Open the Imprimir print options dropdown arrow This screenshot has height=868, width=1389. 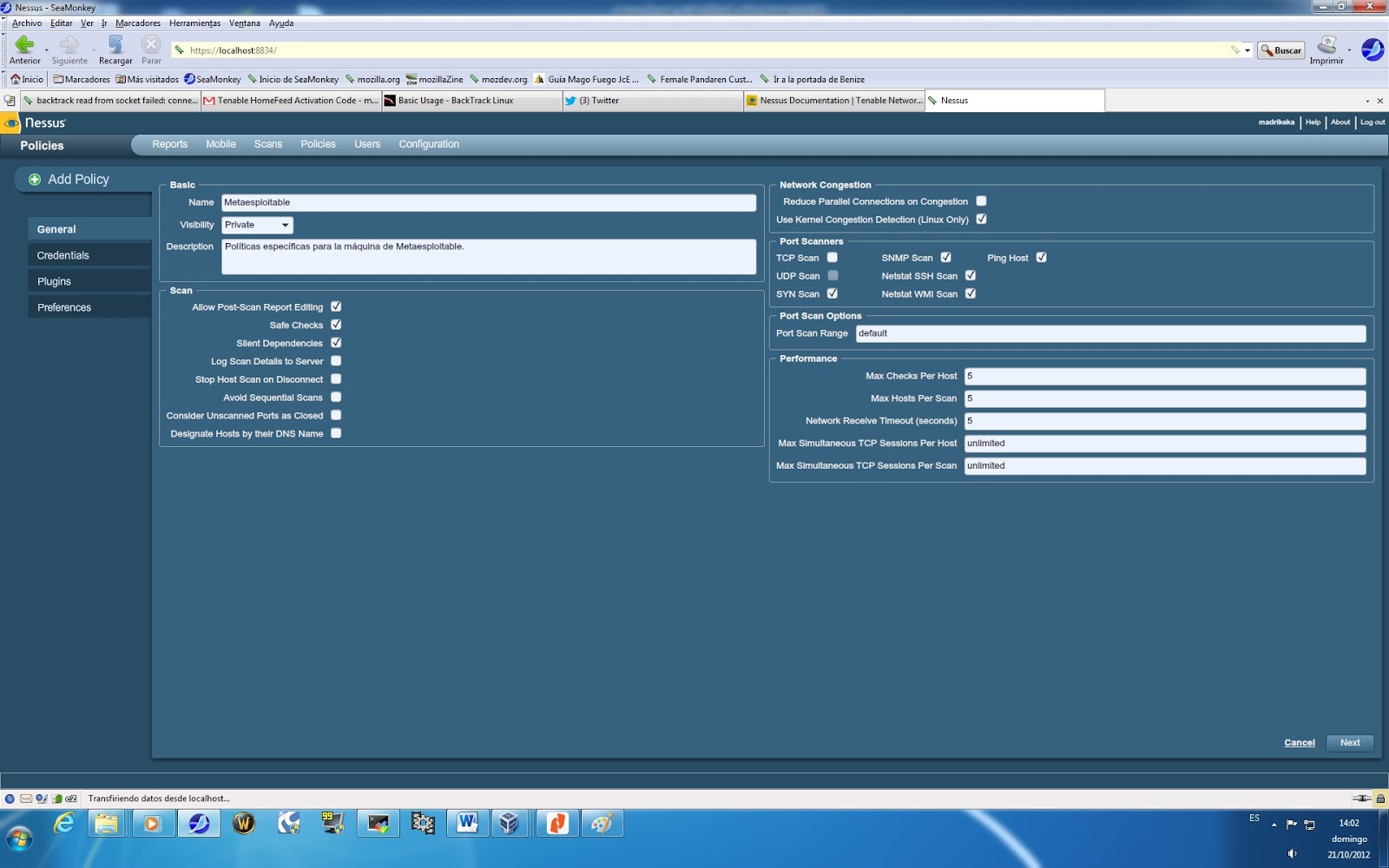(x=1349, y=50)
